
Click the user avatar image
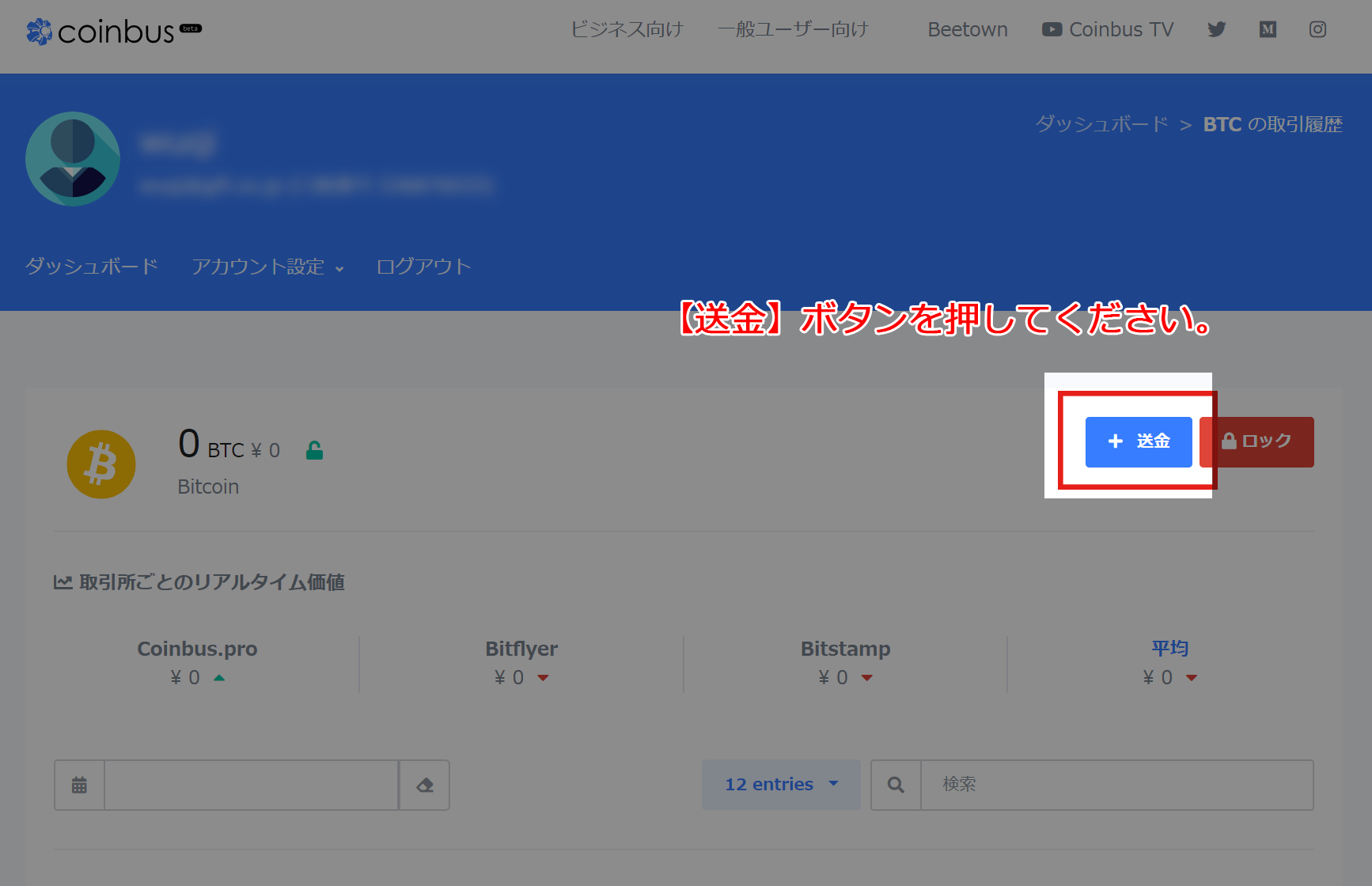73,159
